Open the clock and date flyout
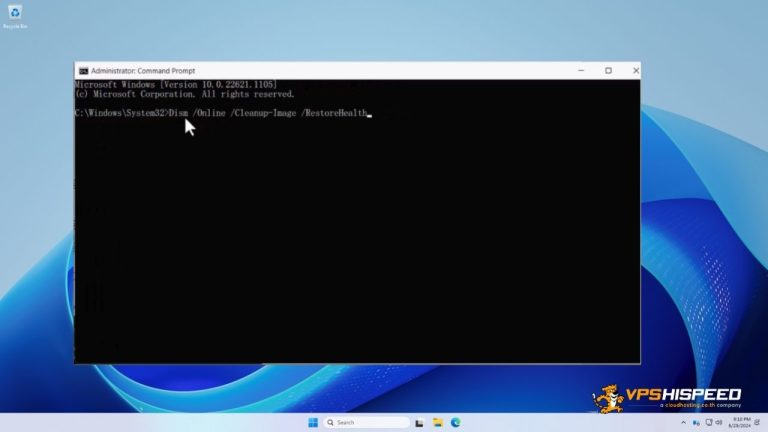The image size is (768, 432). pyautogui.click(x=739, y=423)
